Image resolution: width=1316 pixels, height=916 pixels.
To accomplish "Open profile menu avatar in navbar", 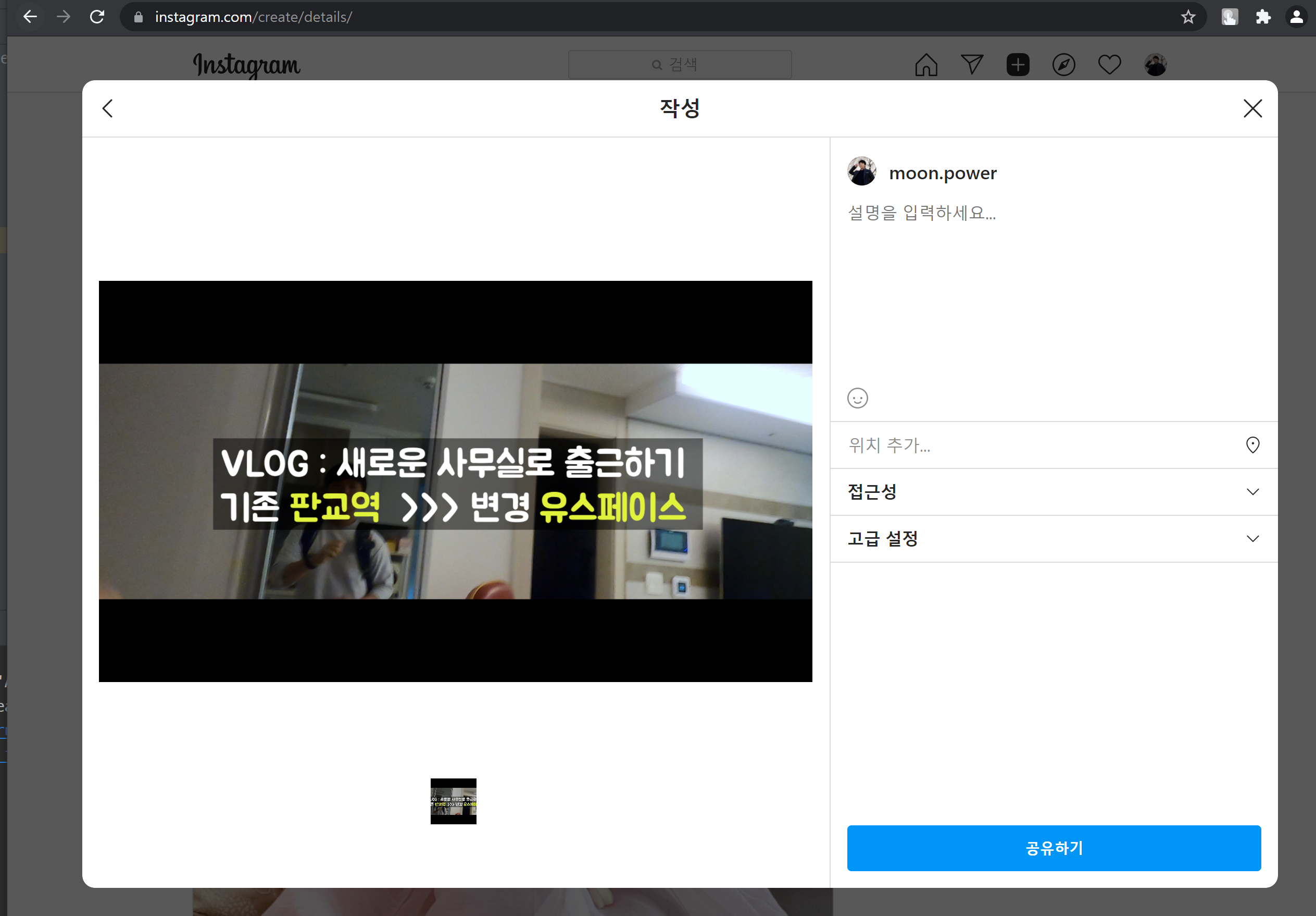I will point(1155,65).
